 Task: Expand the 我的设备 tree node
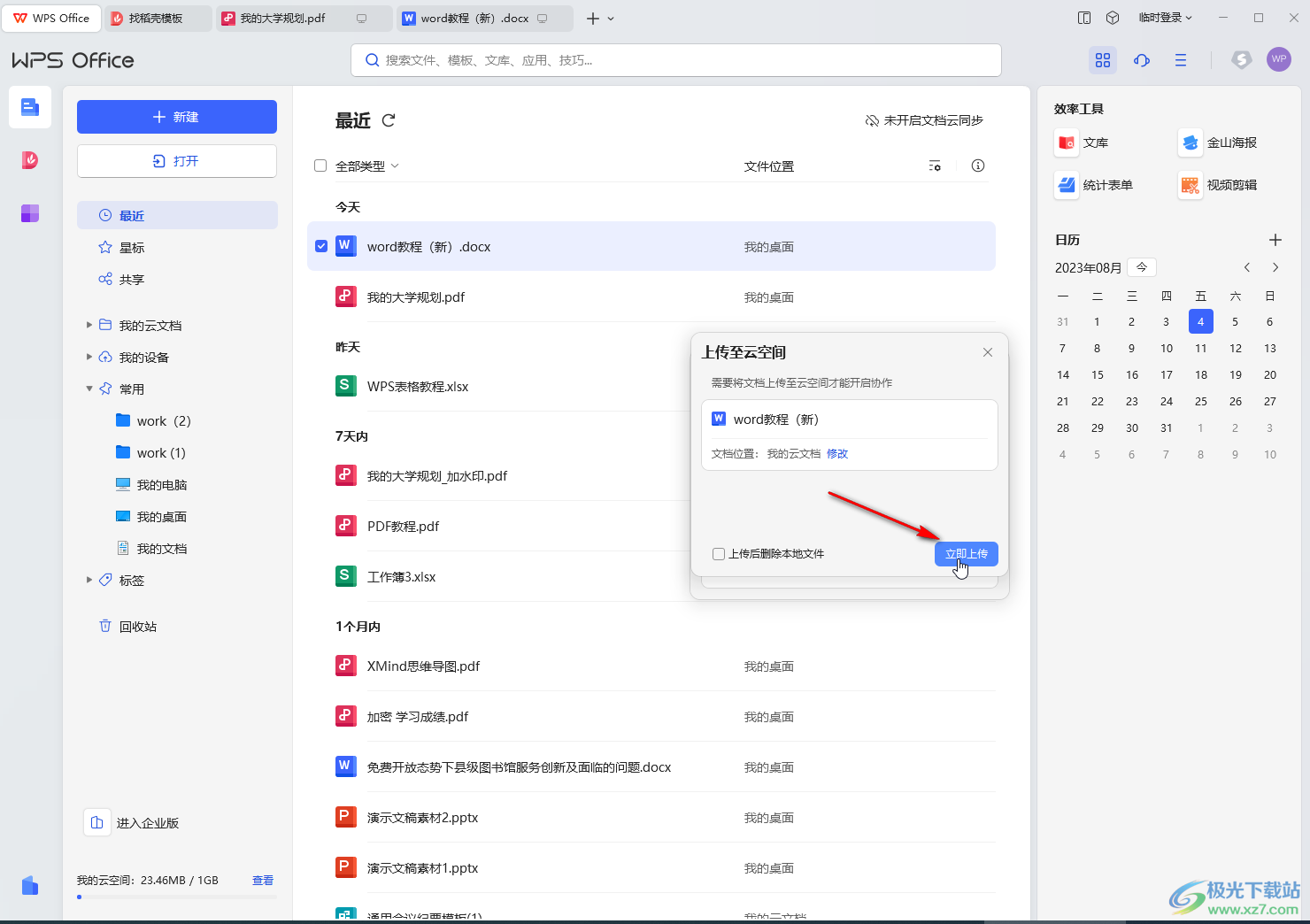[x=89, y=357]
